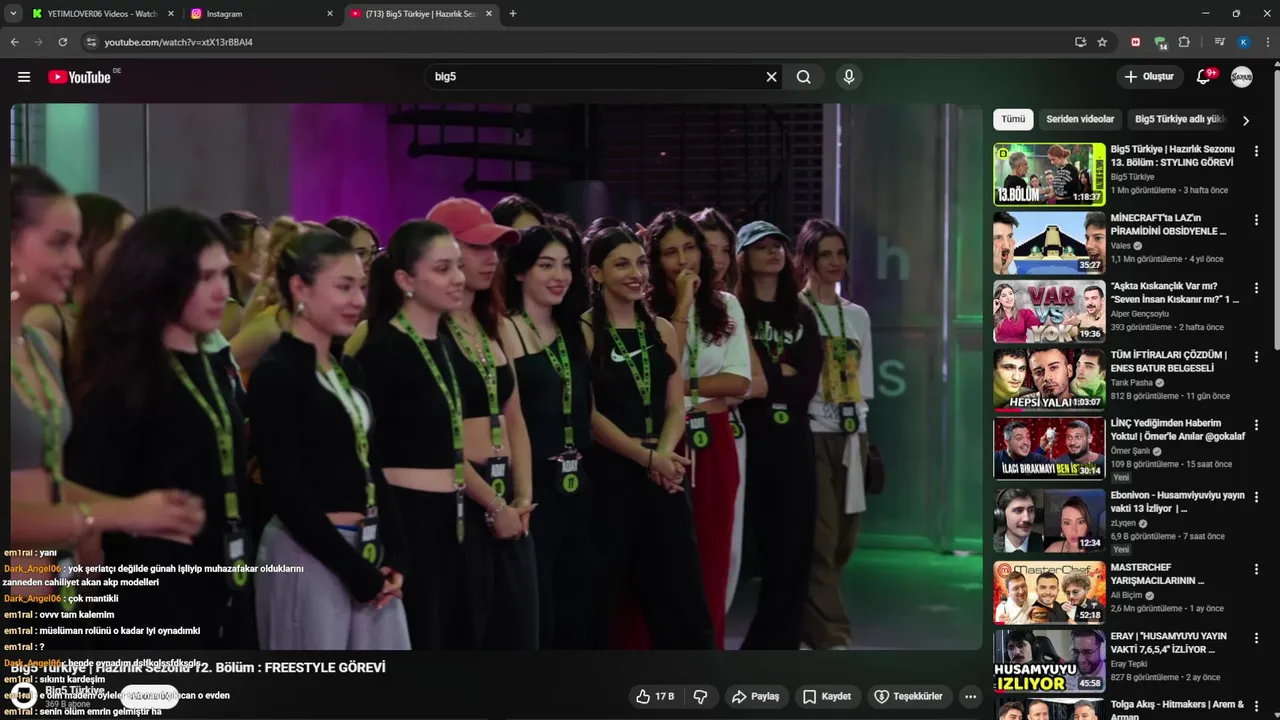This screenshot has width=1280, height=720.
Task: Open more actions ellipsis under video
Action: pyautogui.click(x=970, y=696)
